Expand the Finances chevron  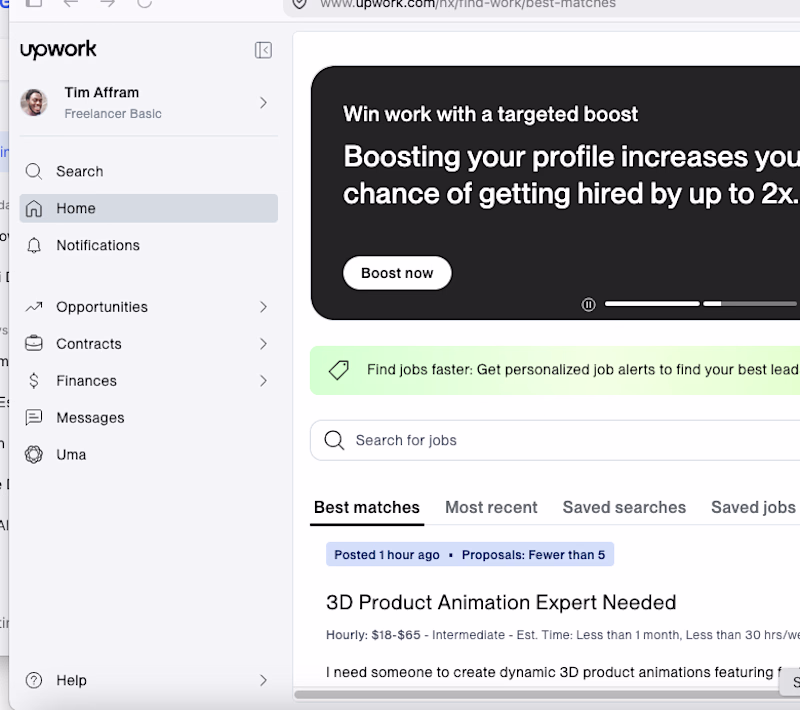pos(263,381)
